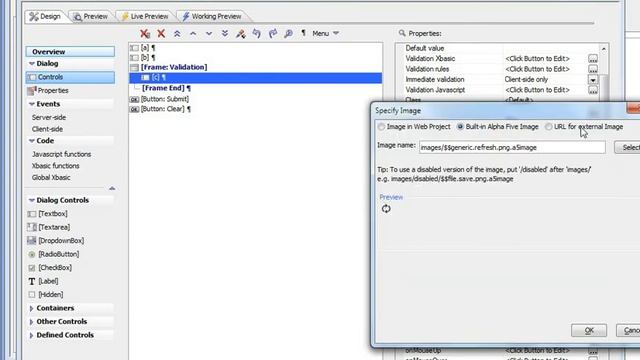Collapse the Dialog section

[x=32, y=64]
